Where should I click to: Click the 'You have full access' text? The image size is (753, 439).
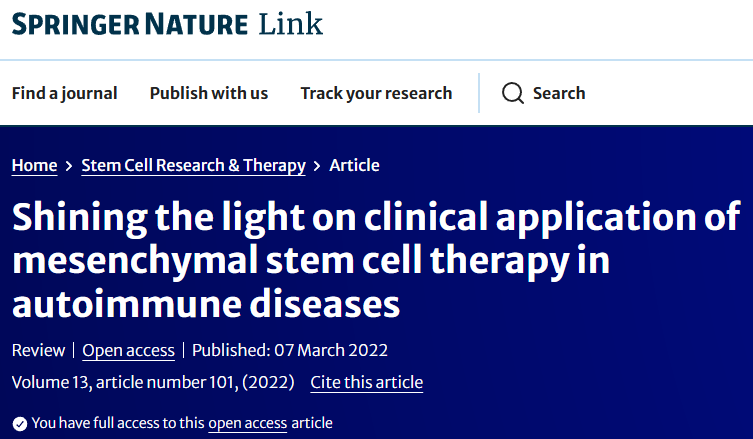118,423
